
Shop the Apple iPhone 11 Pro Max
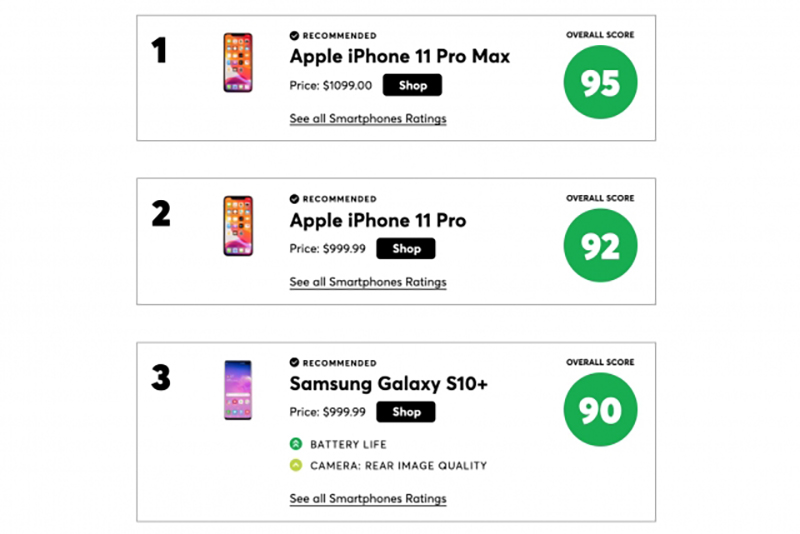(412, 86)
